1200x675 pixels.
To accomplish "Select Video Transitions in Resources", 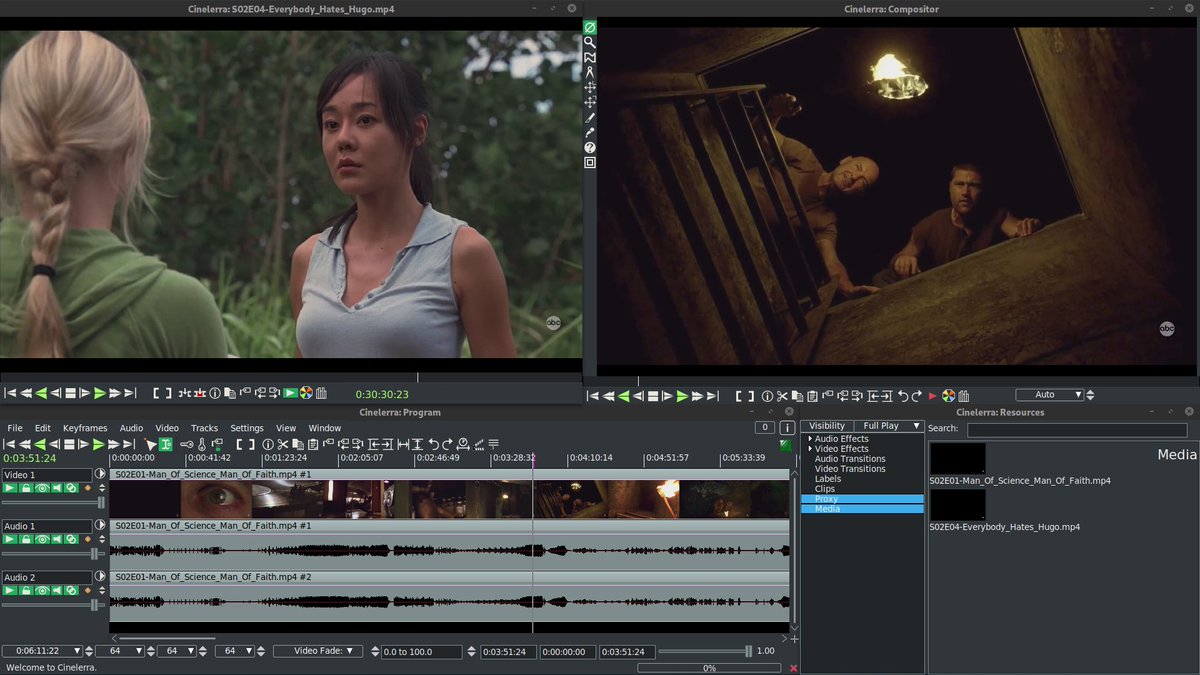I will point(850,469).
